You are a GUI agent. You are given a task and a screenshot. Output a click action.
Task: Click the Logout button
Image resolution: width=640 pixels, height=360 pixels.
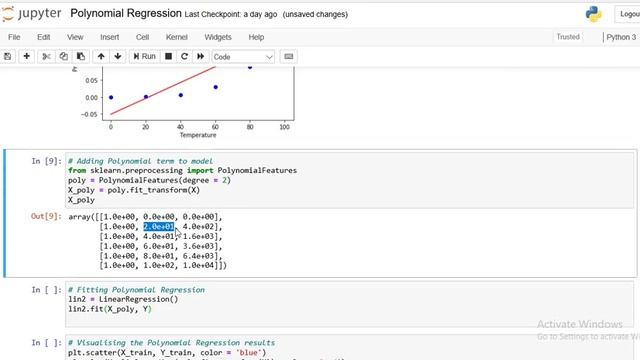click(629, 14)
